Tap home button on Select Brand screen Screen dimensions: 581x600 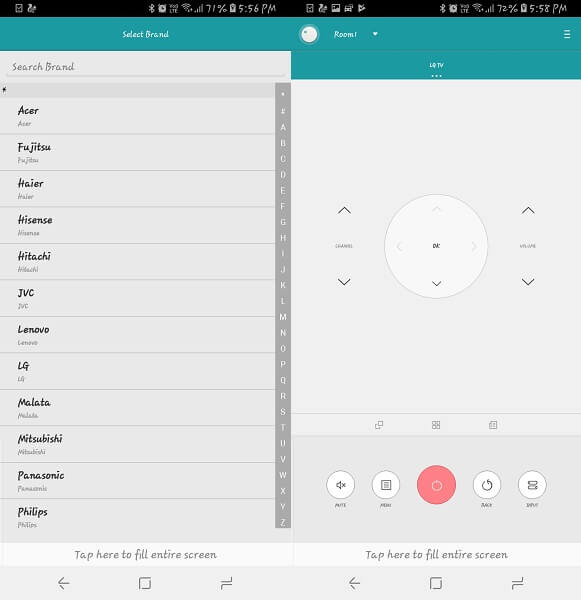pyautogui.click(x=145, y=583)
